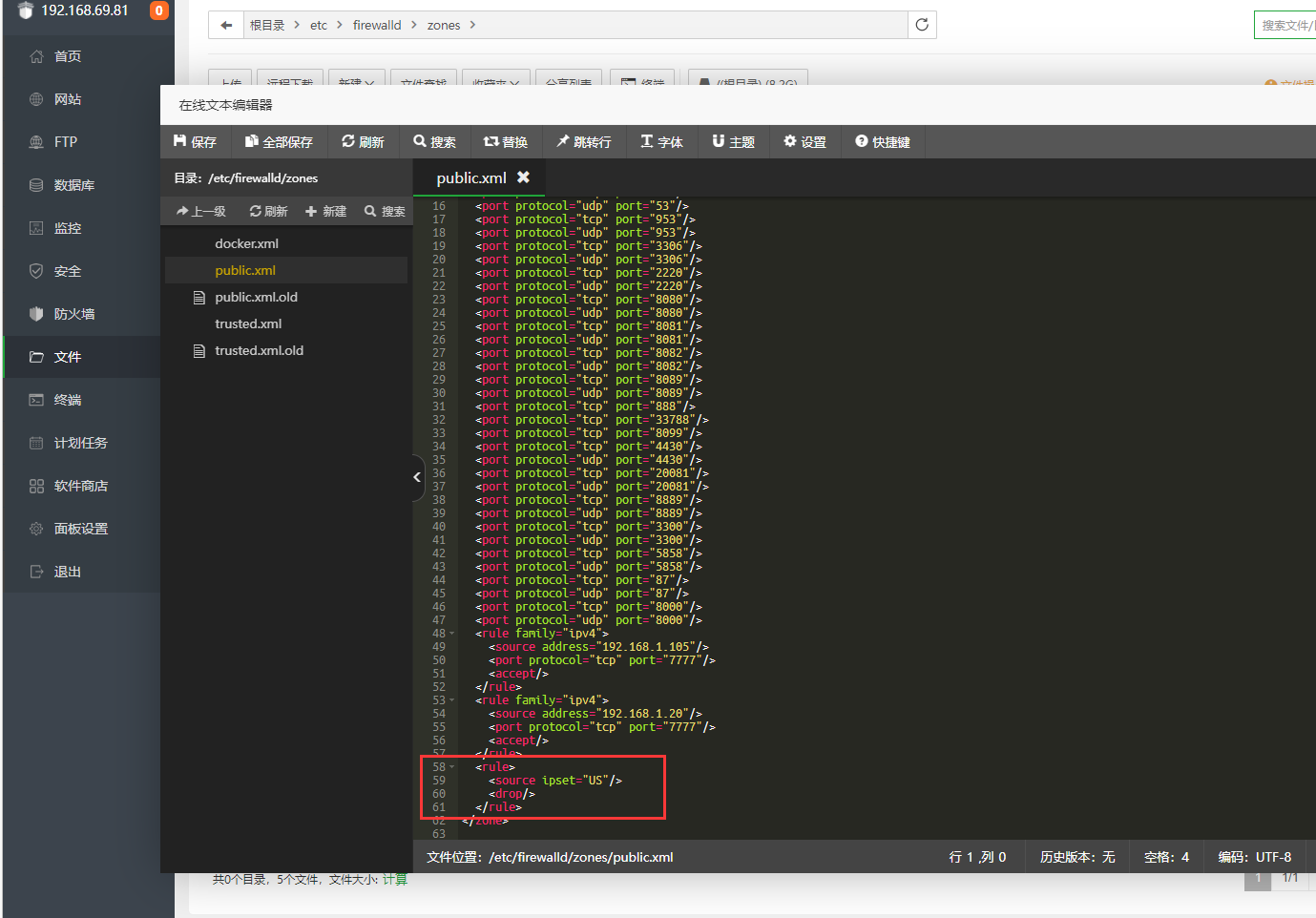Open Font settings in editor toolbar
The height and width of the screenshot is (918, 1316).
(661, 142)
